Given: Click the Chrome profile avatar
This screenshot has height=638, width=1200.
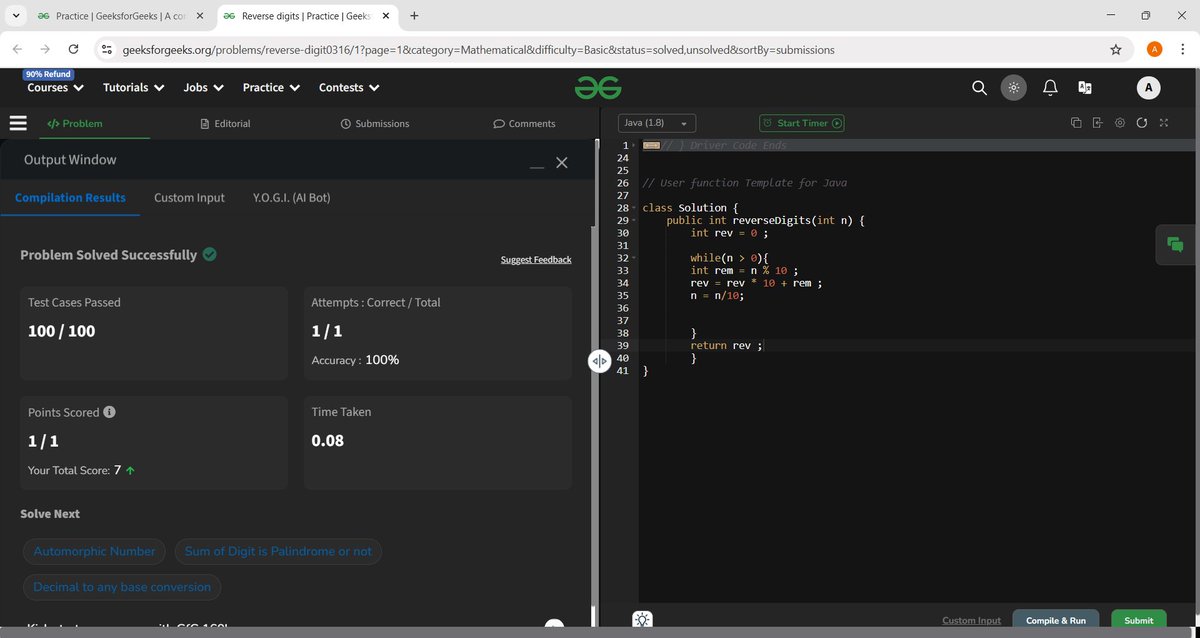Looking at the screenshot, I should tap(1155, 49).
